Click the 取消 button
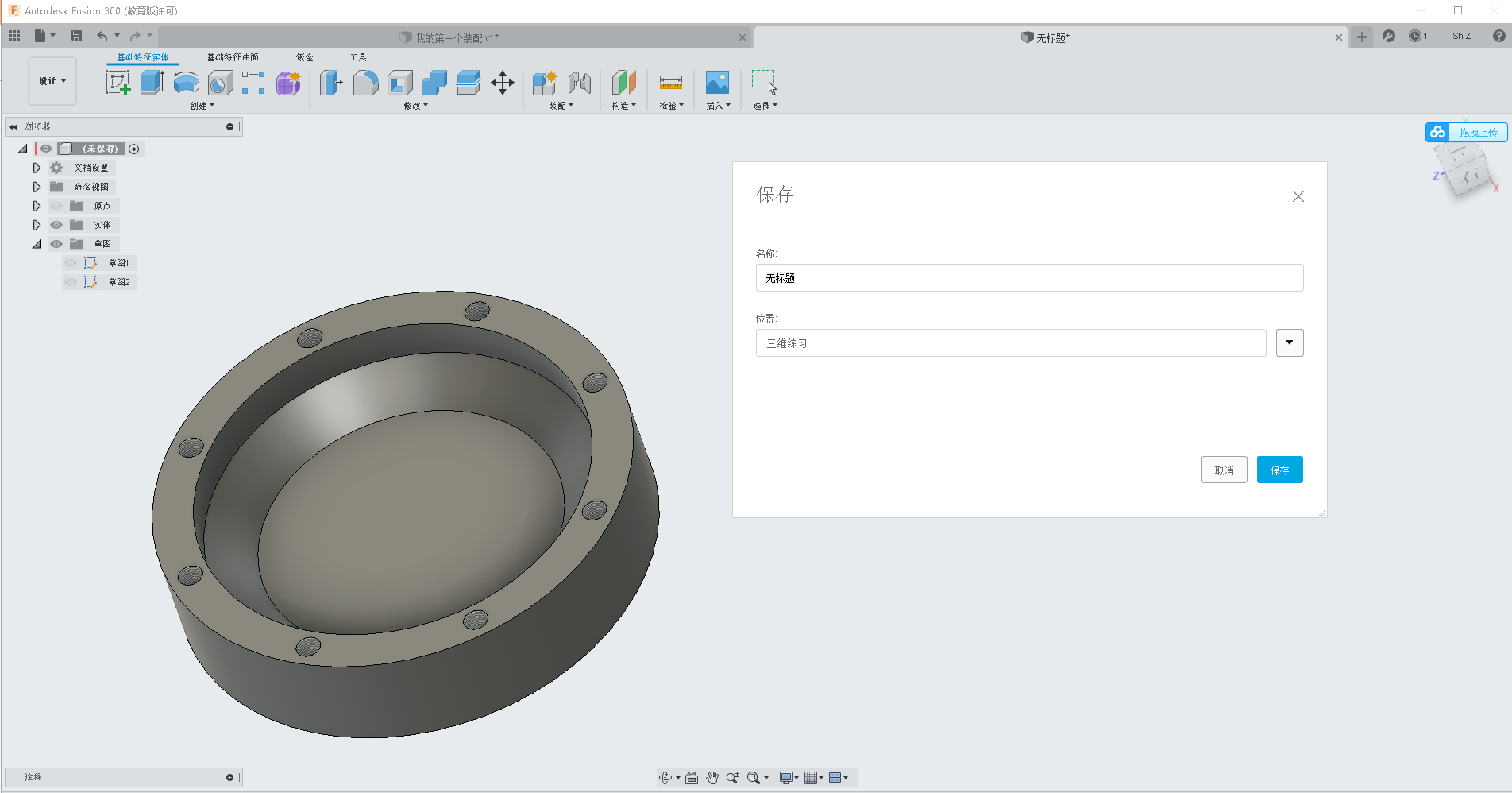This screenshot has height=793, width=1512. pyautogui.click(x=1224, y=470)
